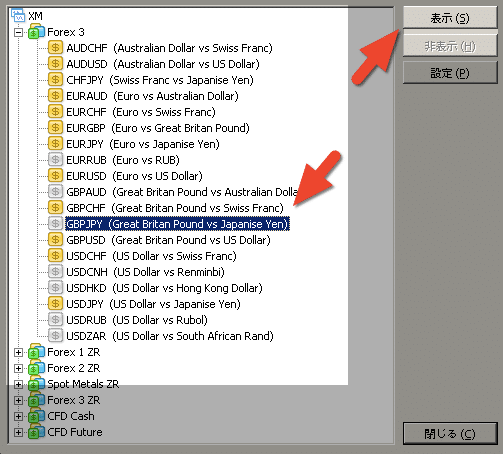This screenshot has width=503, height=454.
Task: Click the CFD Cash folder icon
Action: (x=36, y=416)
